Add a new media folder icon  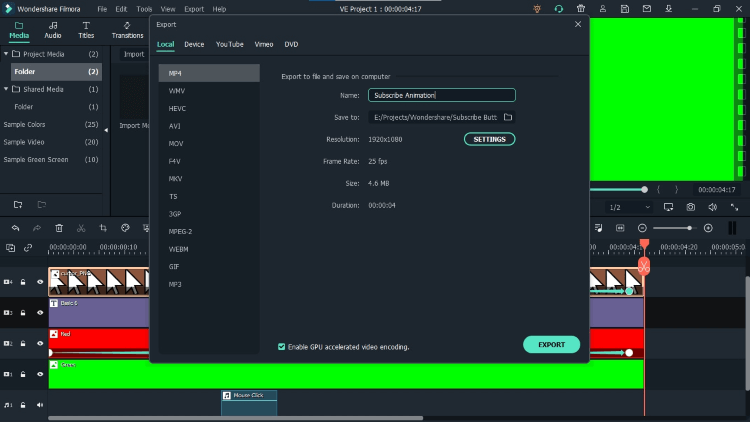tap(18, 205)
